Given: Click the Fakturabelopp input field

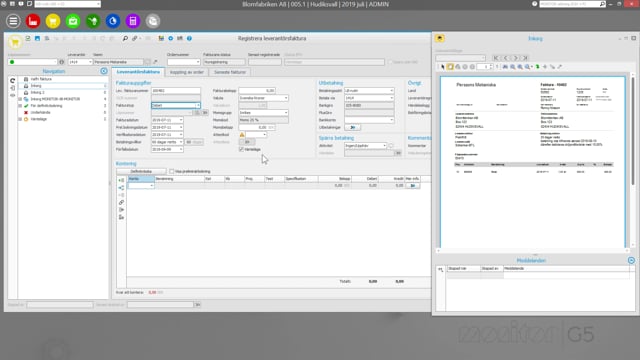Looking at the screenshot, I should click(257, 91).
